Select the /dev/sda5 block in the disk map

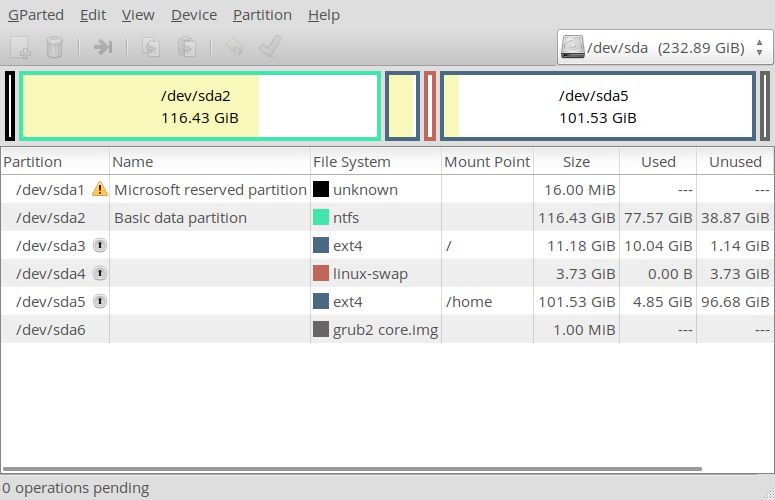[598, 106]
